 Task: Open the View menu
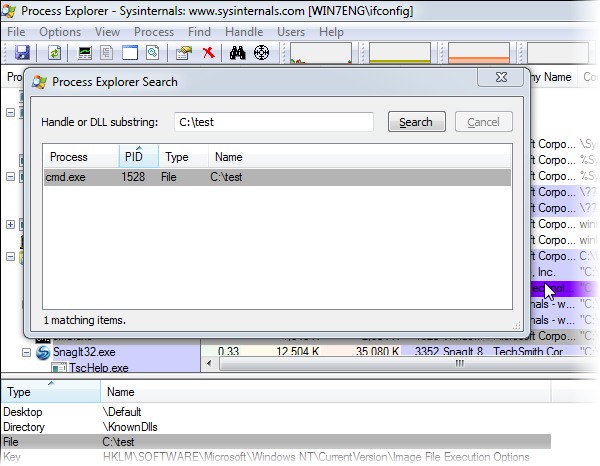(108, 32)
